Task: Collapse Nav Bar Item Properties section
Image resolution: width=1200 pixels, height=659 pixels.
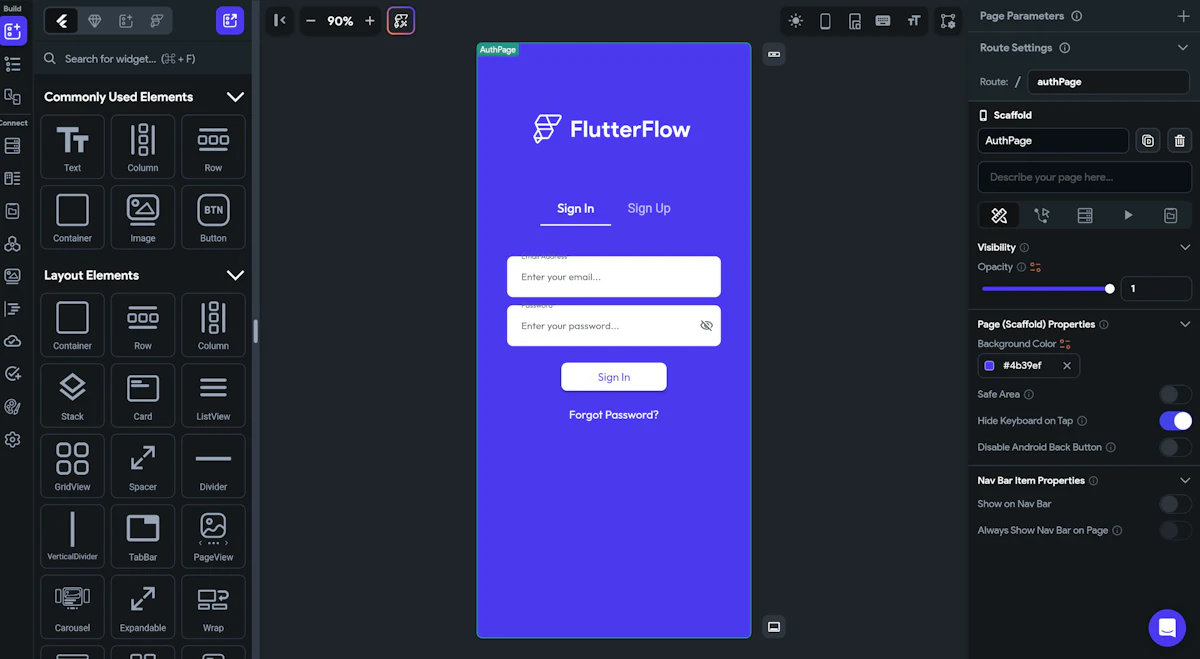Action: pos(1185,481)
